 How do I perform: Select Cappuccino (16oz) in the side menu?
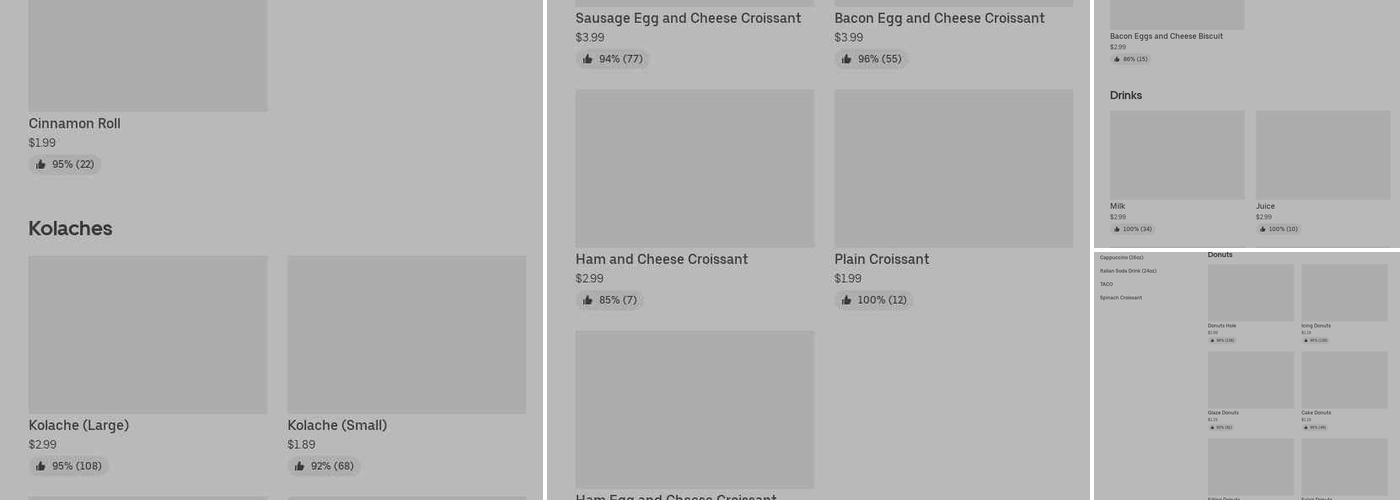(x=1122, y=258)
